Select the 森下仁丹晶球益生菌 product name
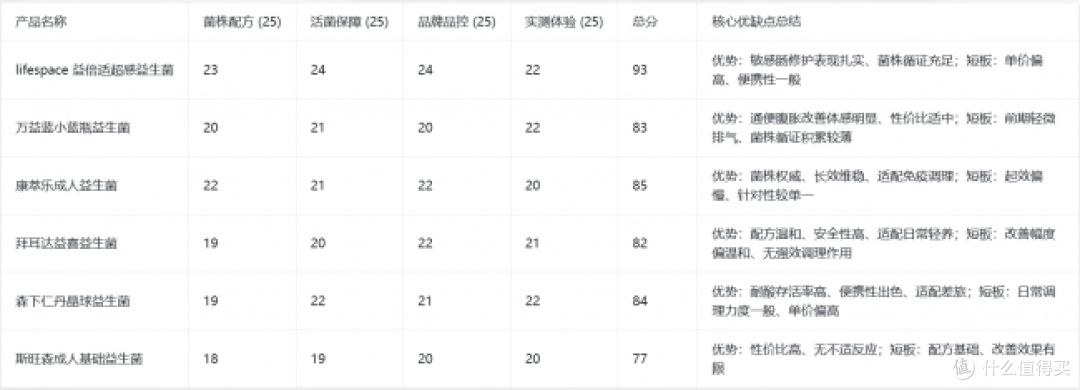1080x390 pixels. coord(73,301)
